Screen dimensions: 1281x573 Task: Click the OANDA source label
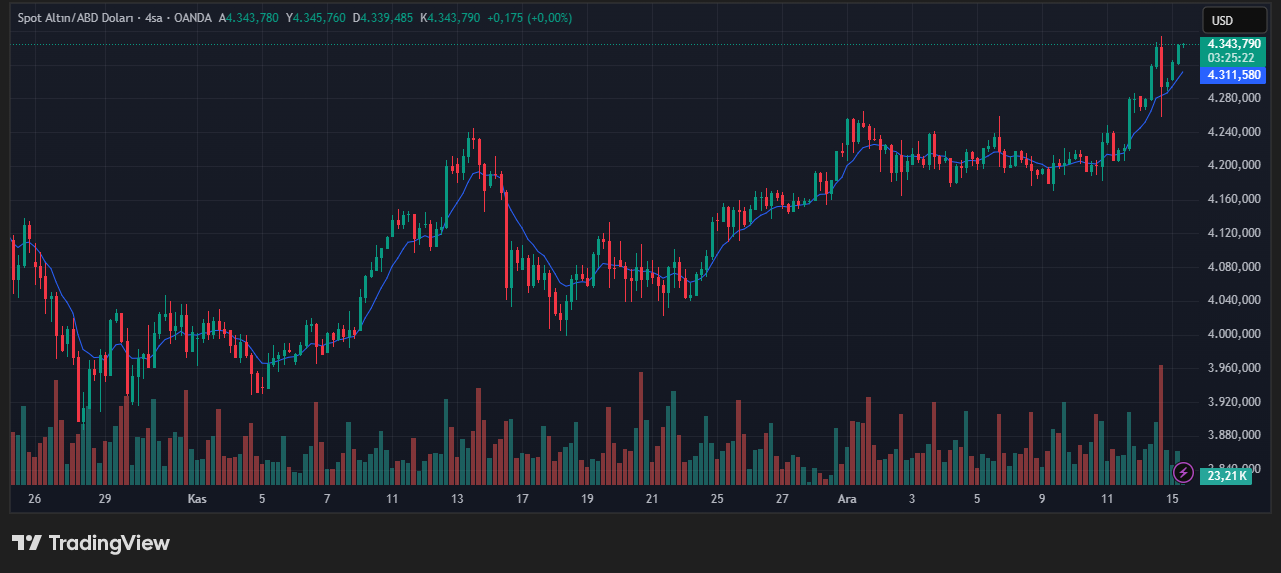point(194,18)
